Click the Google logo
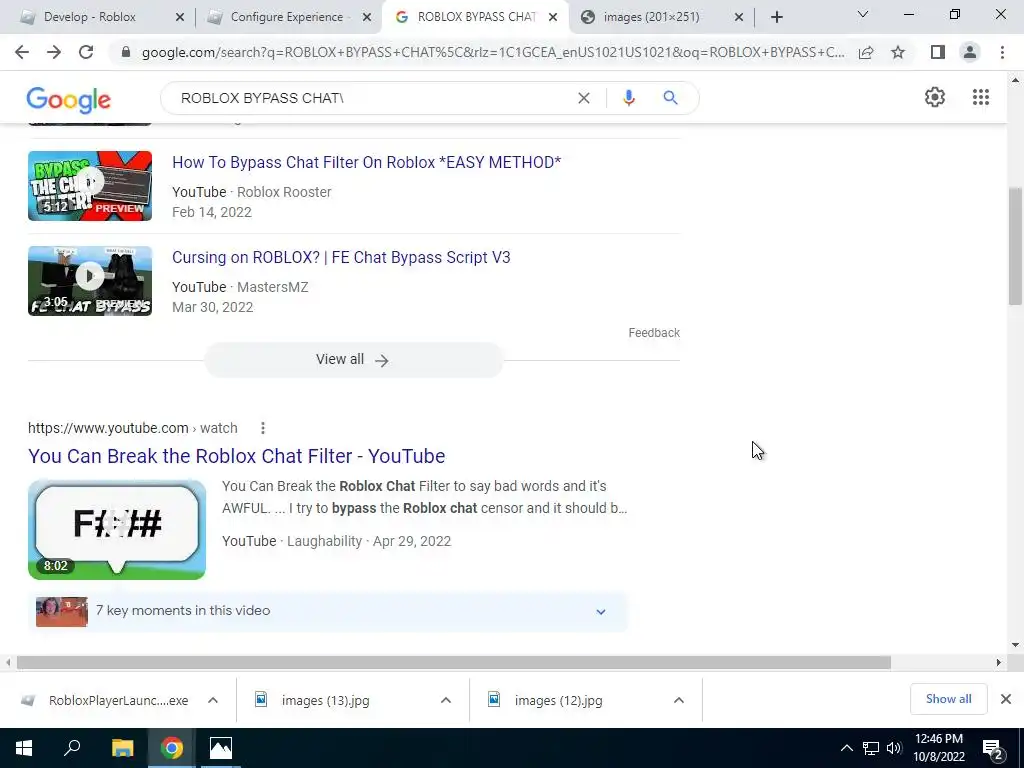This screenshot has width=1024, height=768. 69,100
